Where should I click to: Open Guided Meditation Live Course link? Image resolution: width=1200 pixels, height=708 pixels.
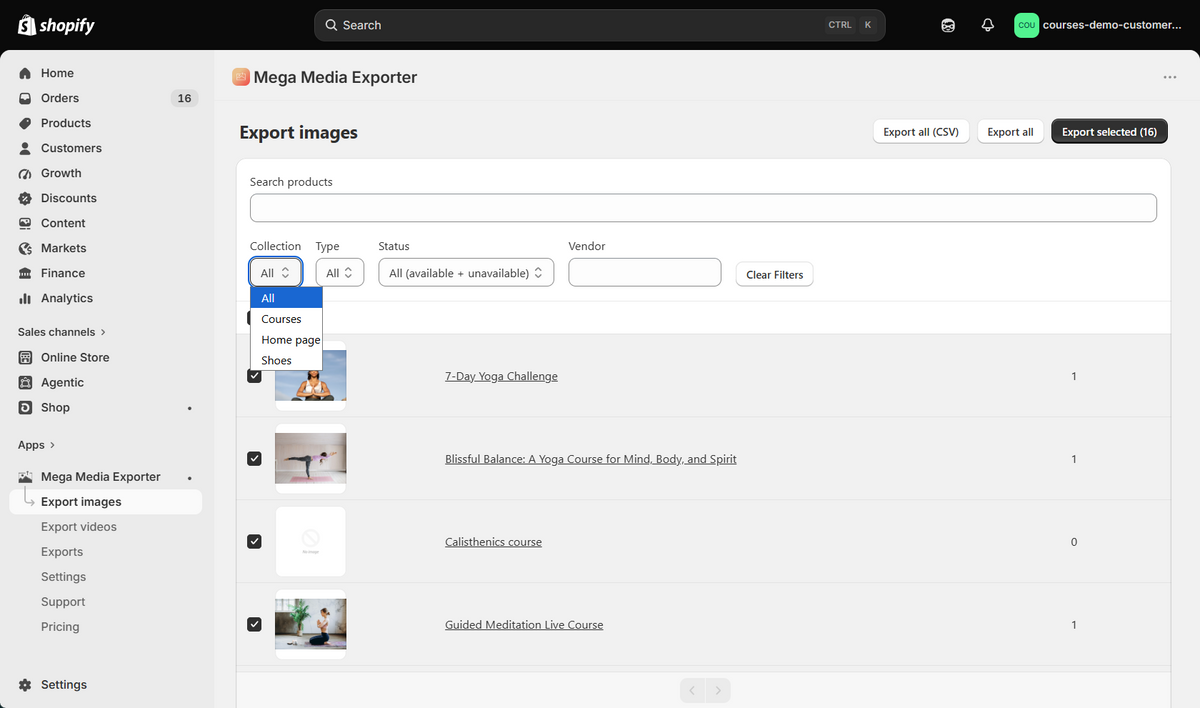(524, 625)
